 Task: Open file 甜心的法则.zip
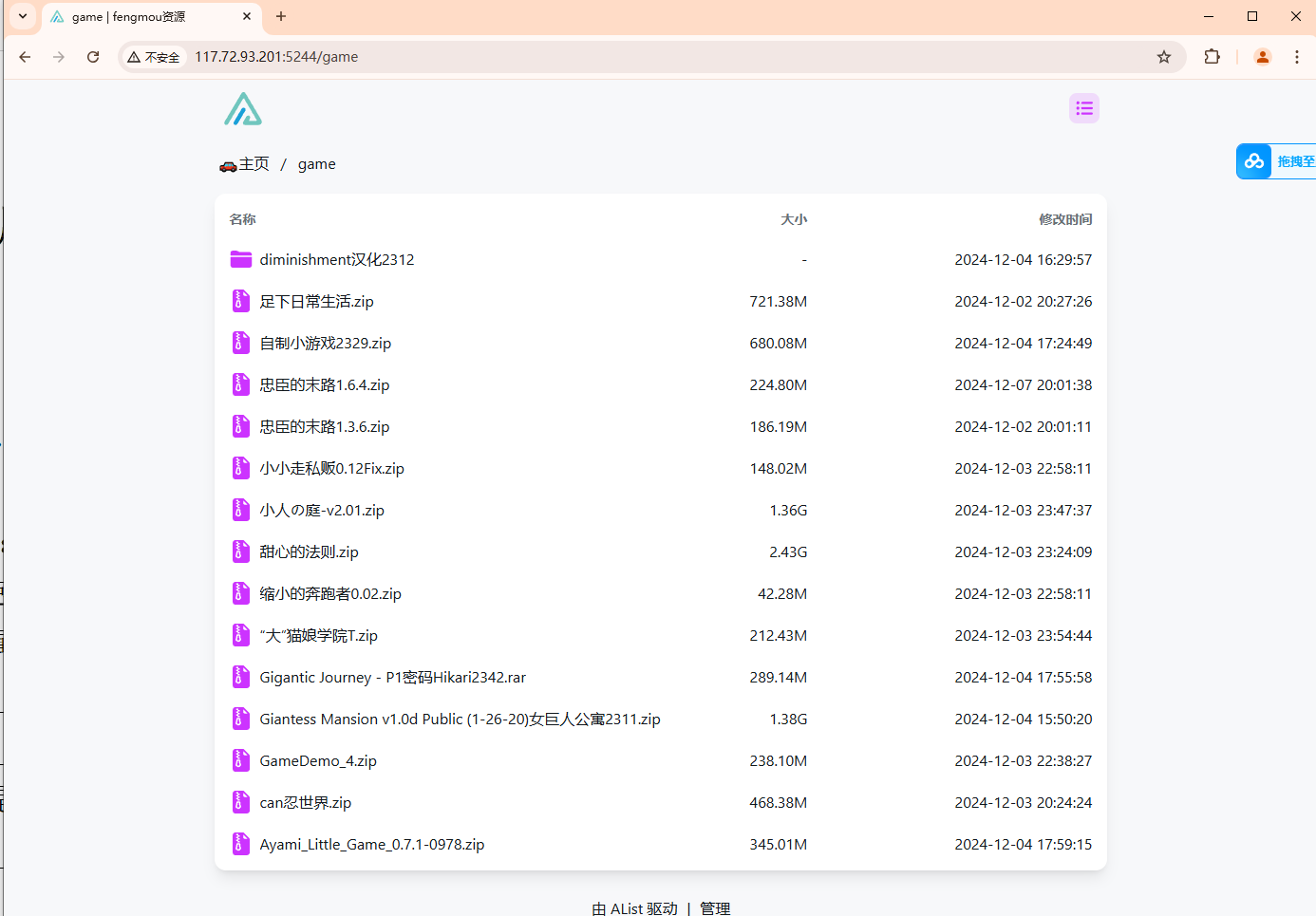[x=310, y=551]
